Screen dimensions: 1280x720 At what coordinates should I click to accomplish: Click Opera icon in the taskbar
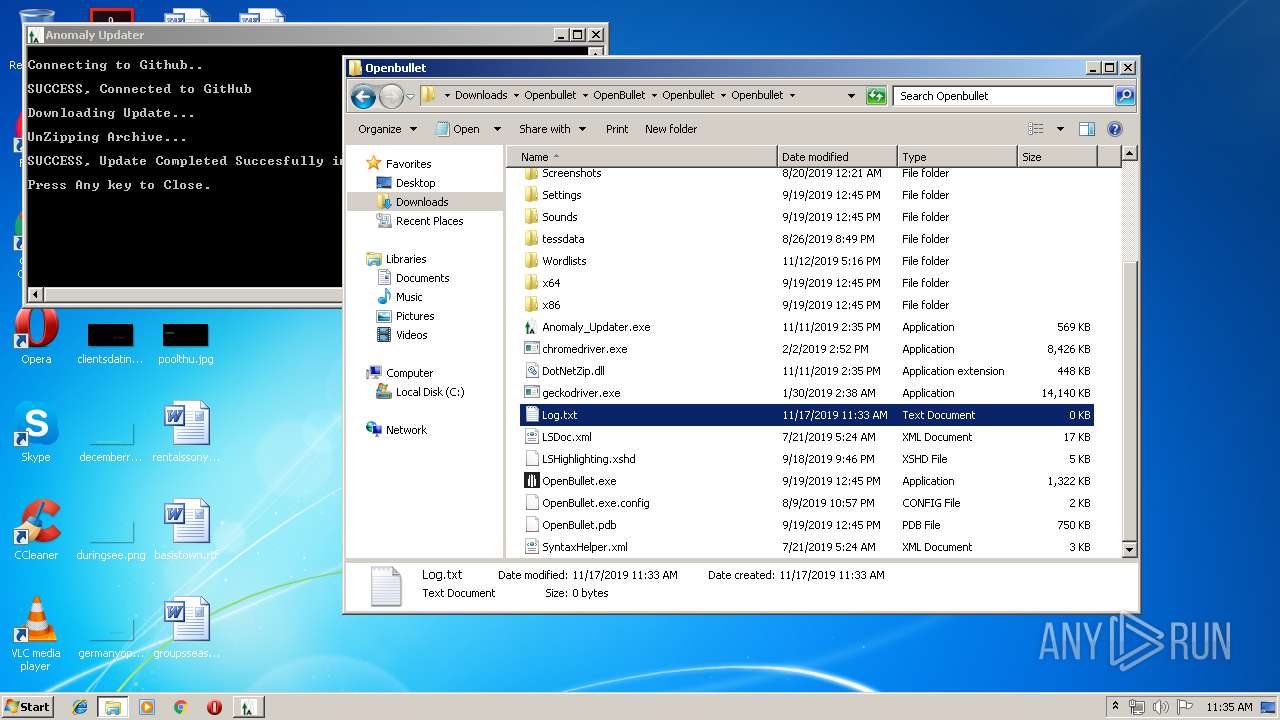214,707
